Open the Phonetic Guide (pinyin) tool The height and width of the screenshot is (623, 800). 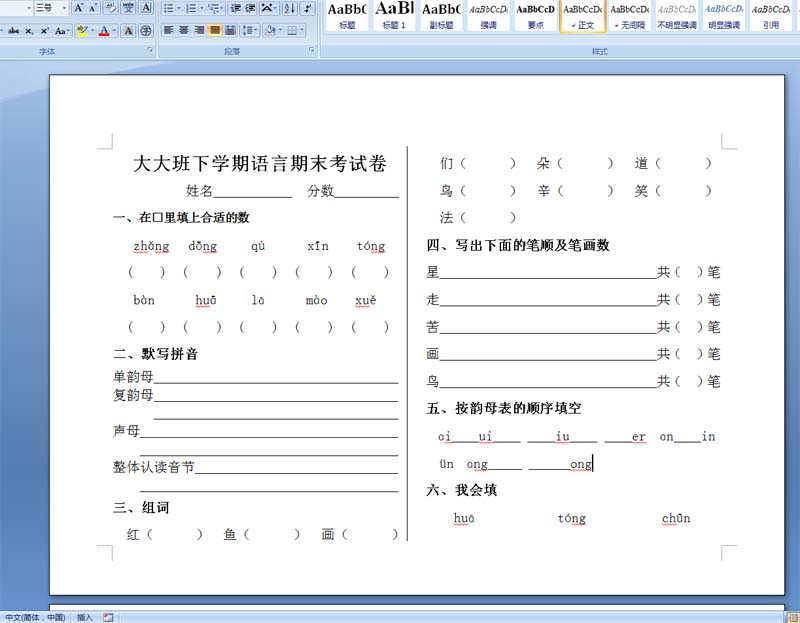pos(128,8)
